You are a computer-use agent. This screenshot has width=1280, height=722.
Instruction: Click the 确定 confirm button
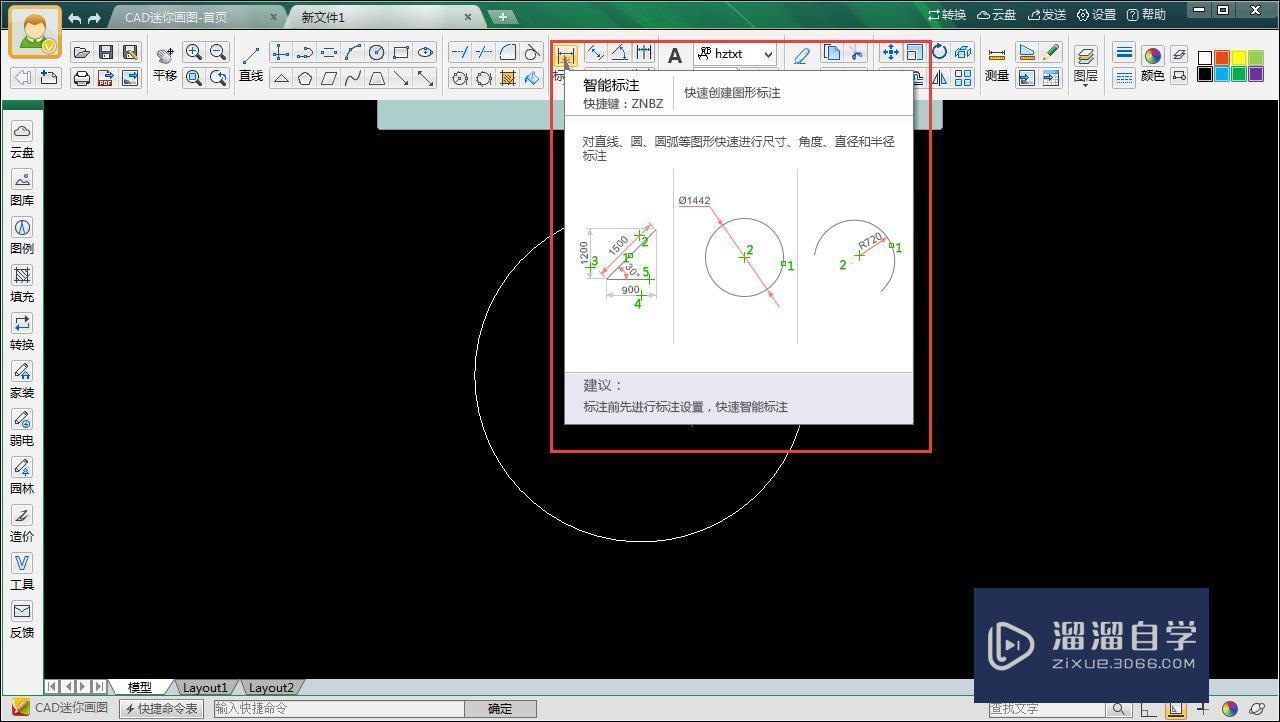coord(500,709)
